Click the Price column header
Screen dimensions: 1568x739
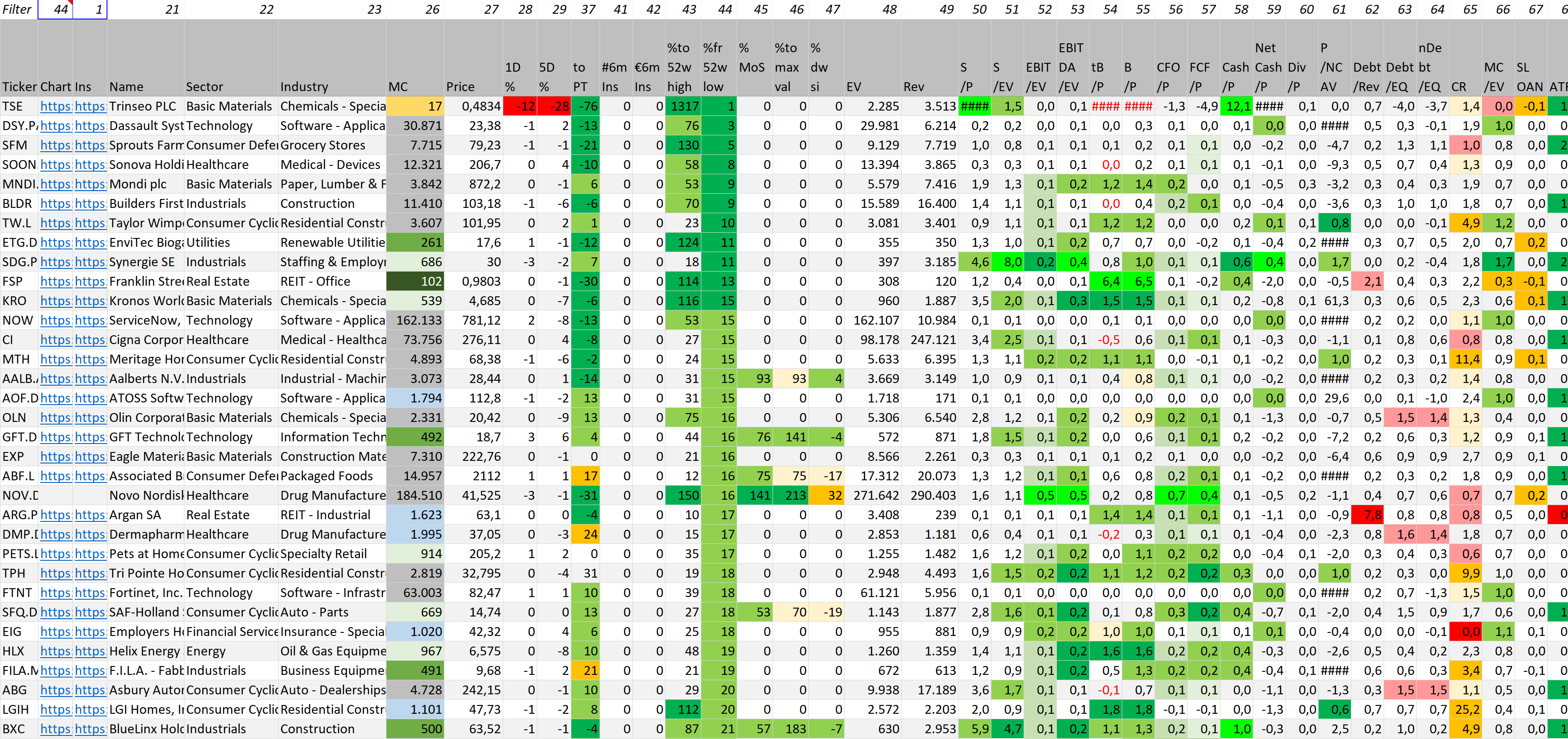[x=460, y=87]
